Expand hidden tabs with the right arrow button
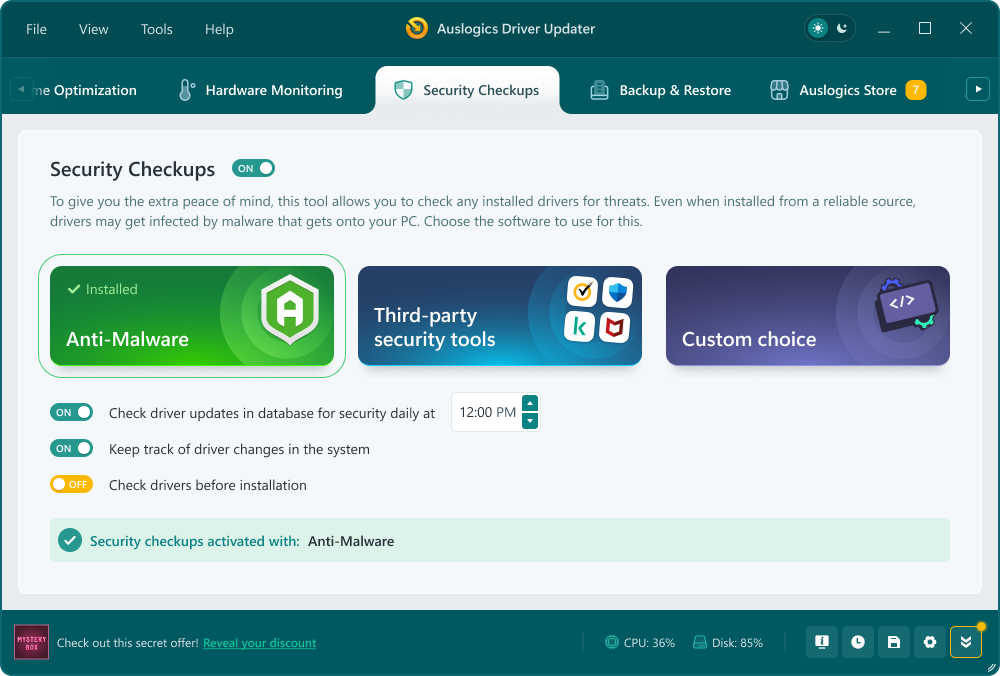Screen dimensions: 1000x676 (977, 89)
